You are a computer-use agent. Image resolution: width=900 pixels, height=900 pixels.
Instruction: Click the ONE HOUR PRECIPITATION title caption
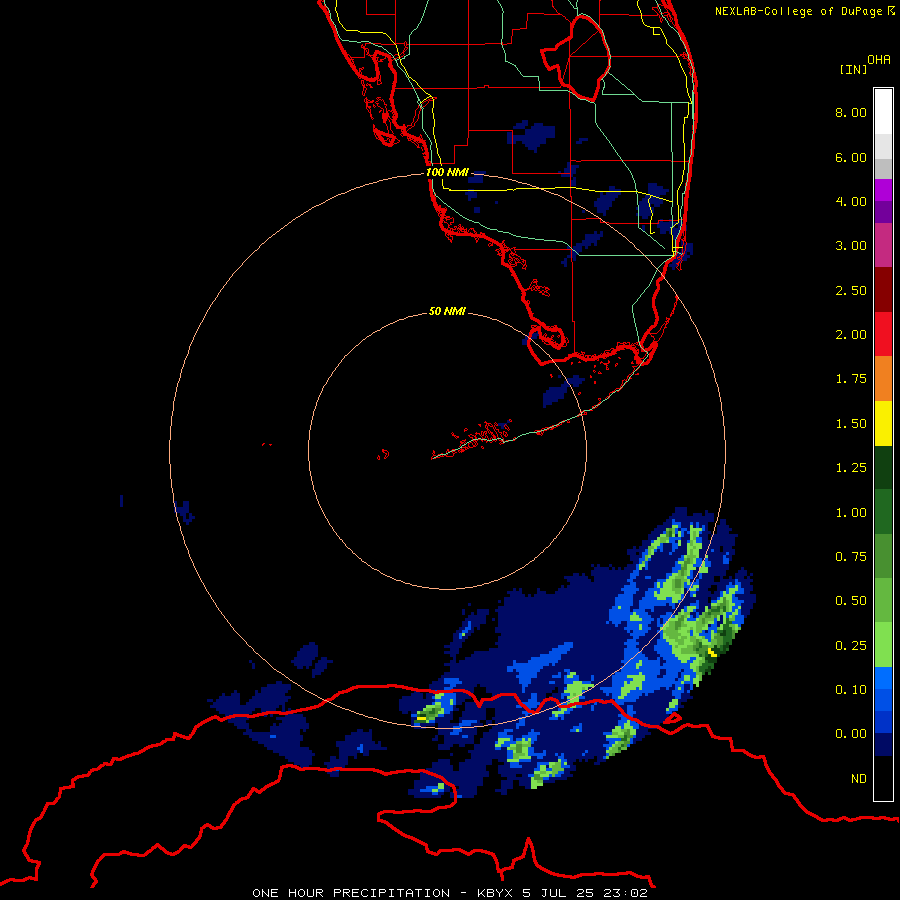point(450,893)
